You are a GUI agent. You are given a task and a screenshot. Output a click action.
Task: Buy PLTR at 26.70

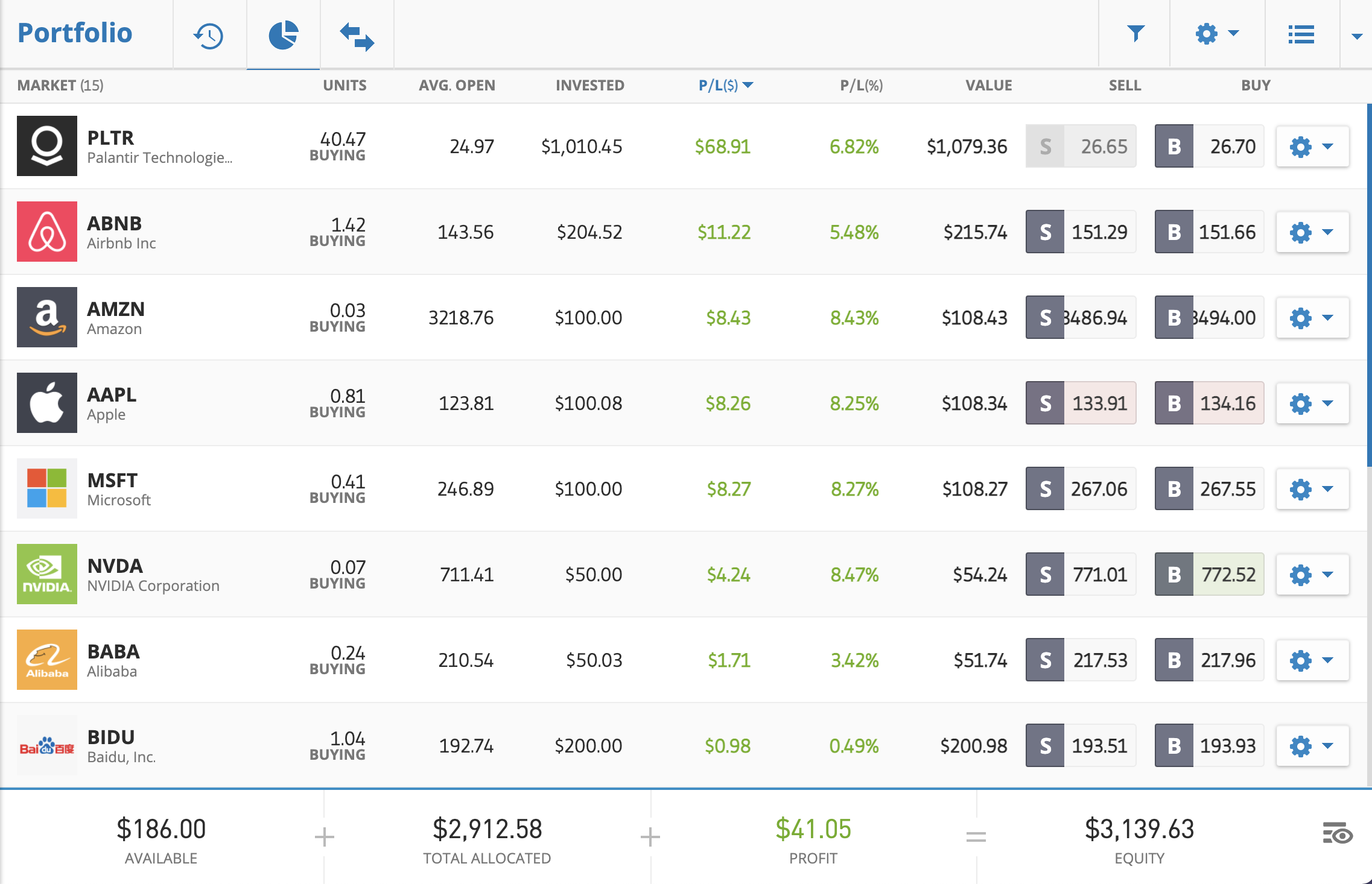(x=1209, y=146)
